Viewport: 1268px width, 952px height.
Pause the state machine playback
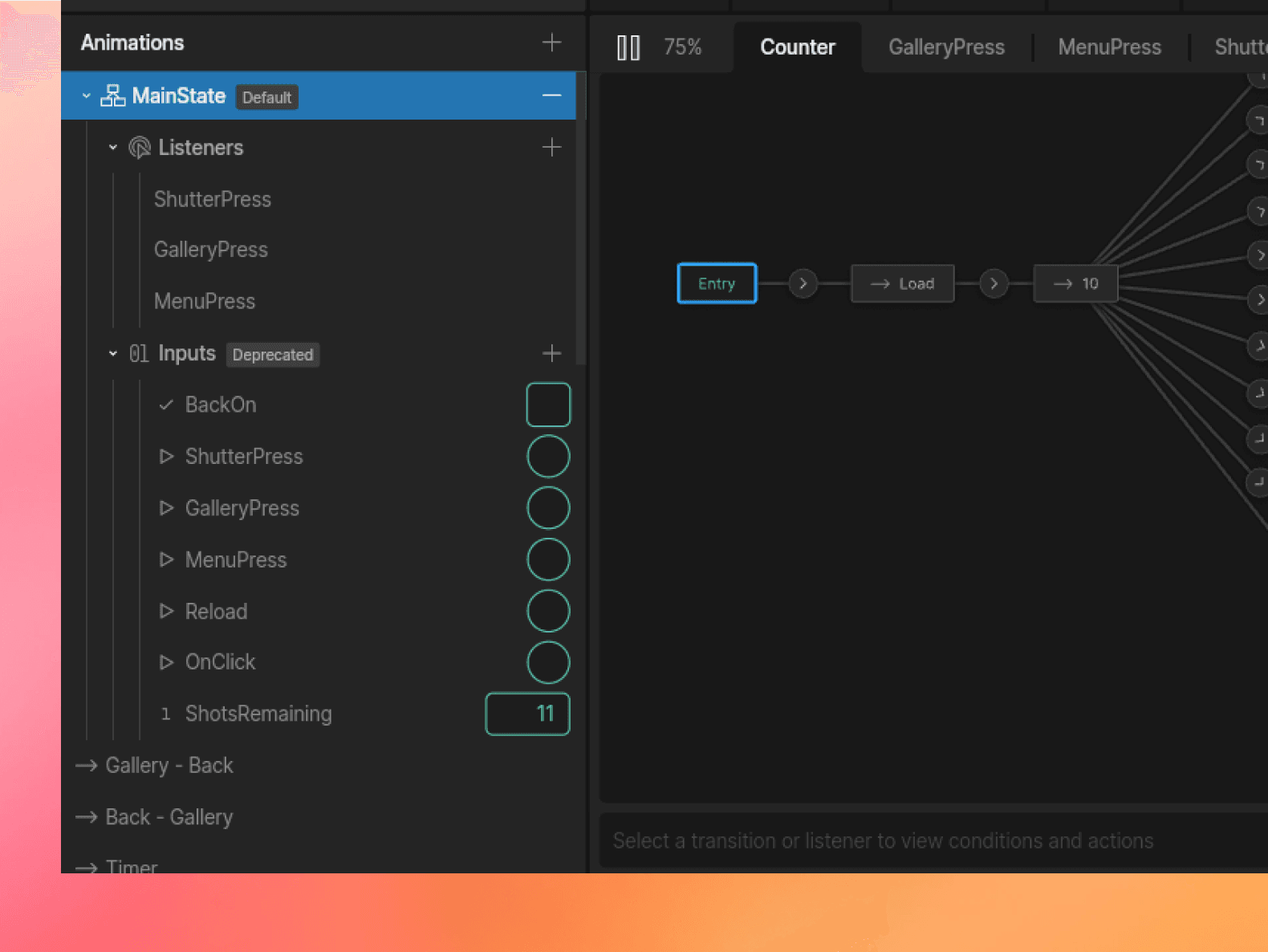tap(628, 47)
